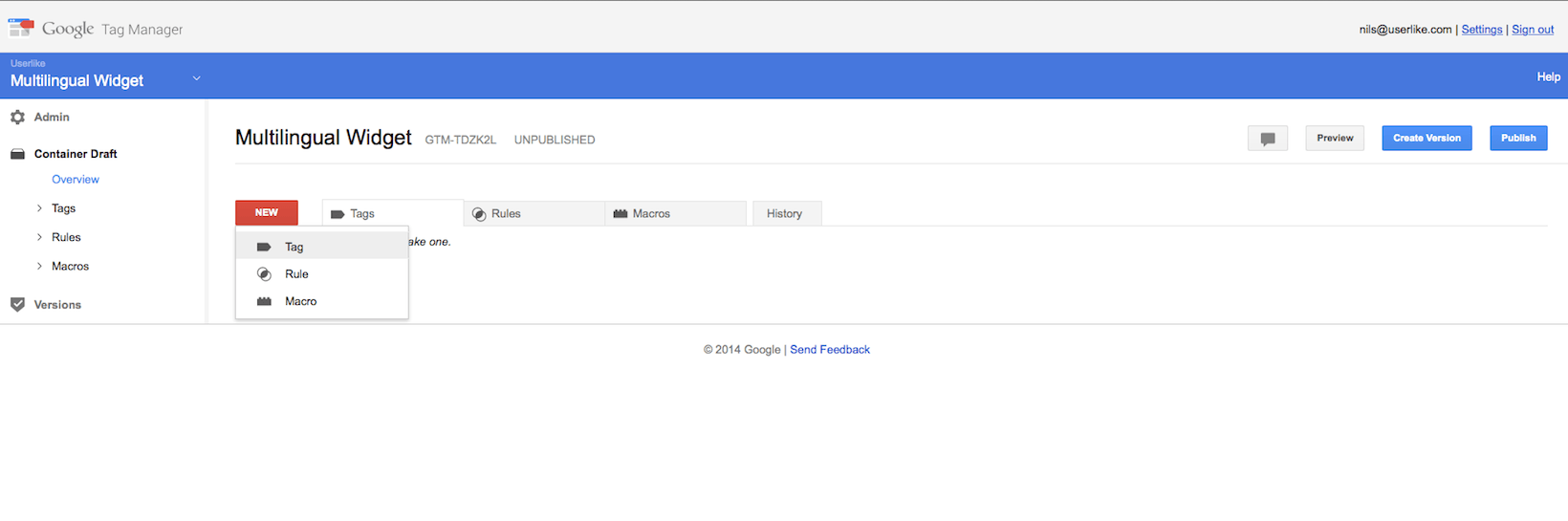This screenshot has width=1568, height=521.
Task: Open the History tab
Action: click(787, 213)
